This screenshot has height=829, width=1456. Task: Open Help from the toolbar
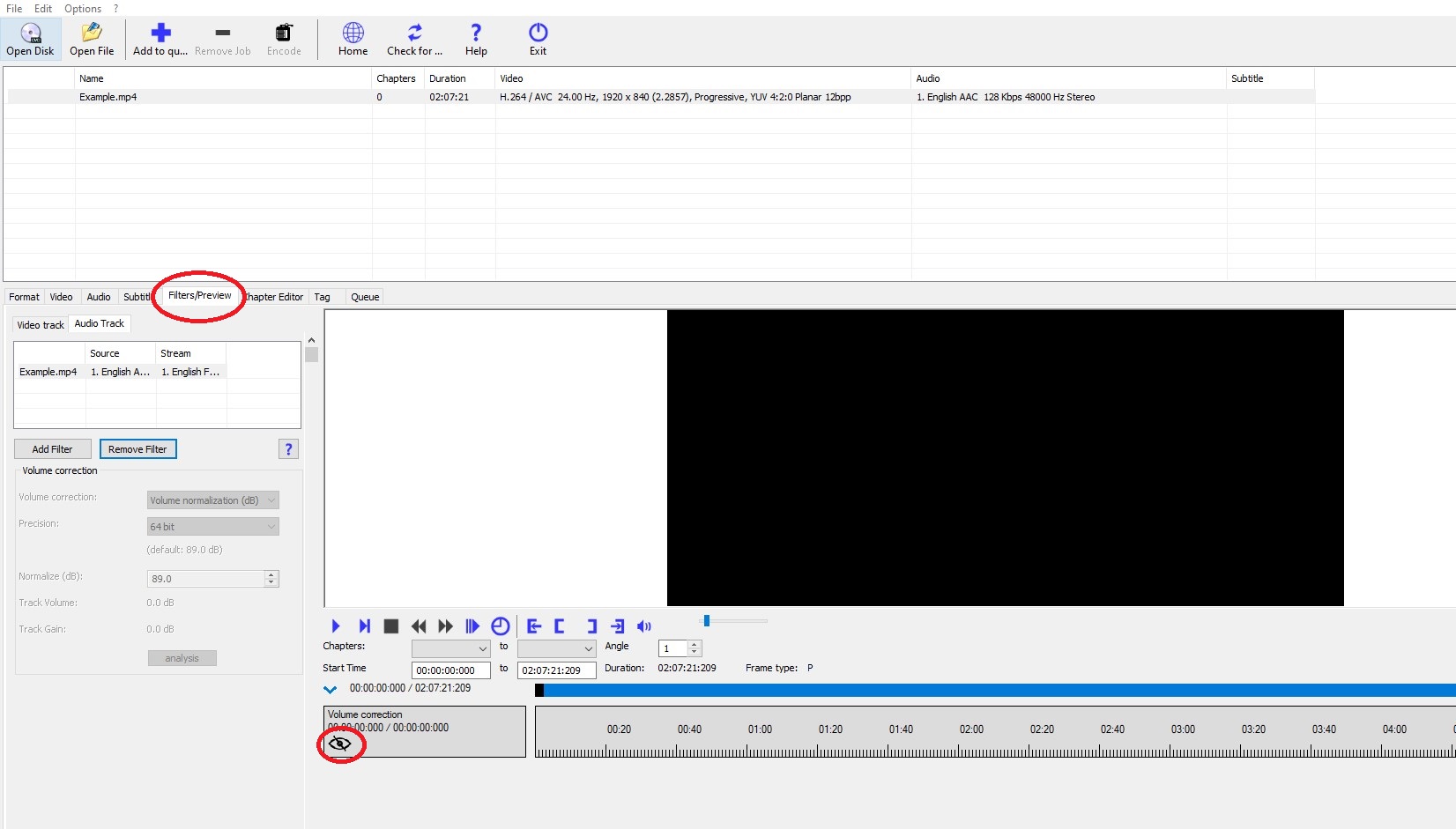(476, 40)
